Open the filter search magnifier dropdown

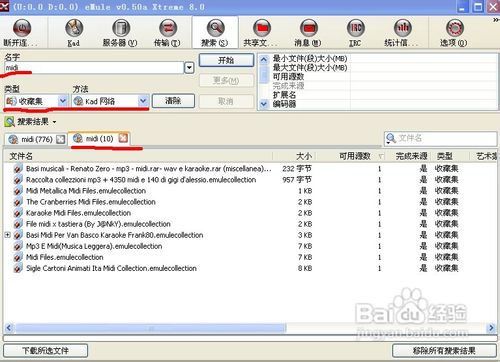click(390, 138)
